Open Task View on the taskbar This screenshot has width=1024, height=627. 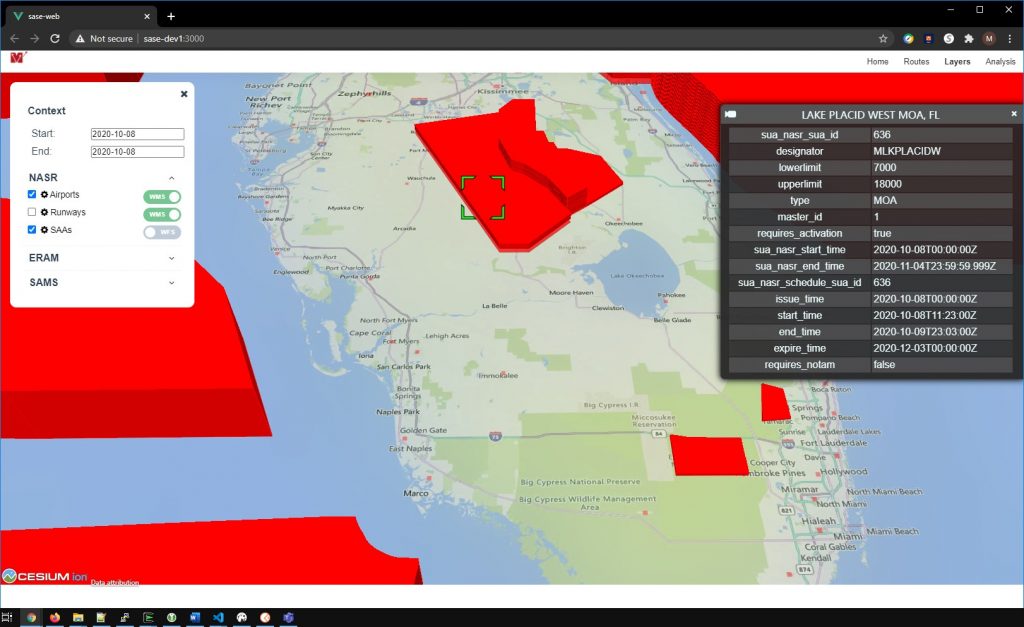tap(7, 617)
